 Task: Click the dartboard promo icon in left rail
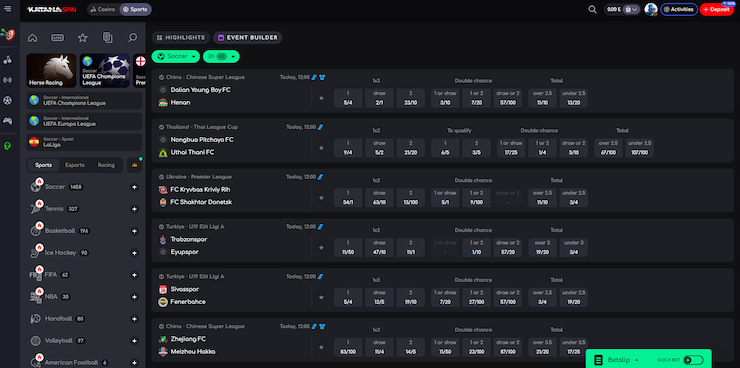(8, 34)
